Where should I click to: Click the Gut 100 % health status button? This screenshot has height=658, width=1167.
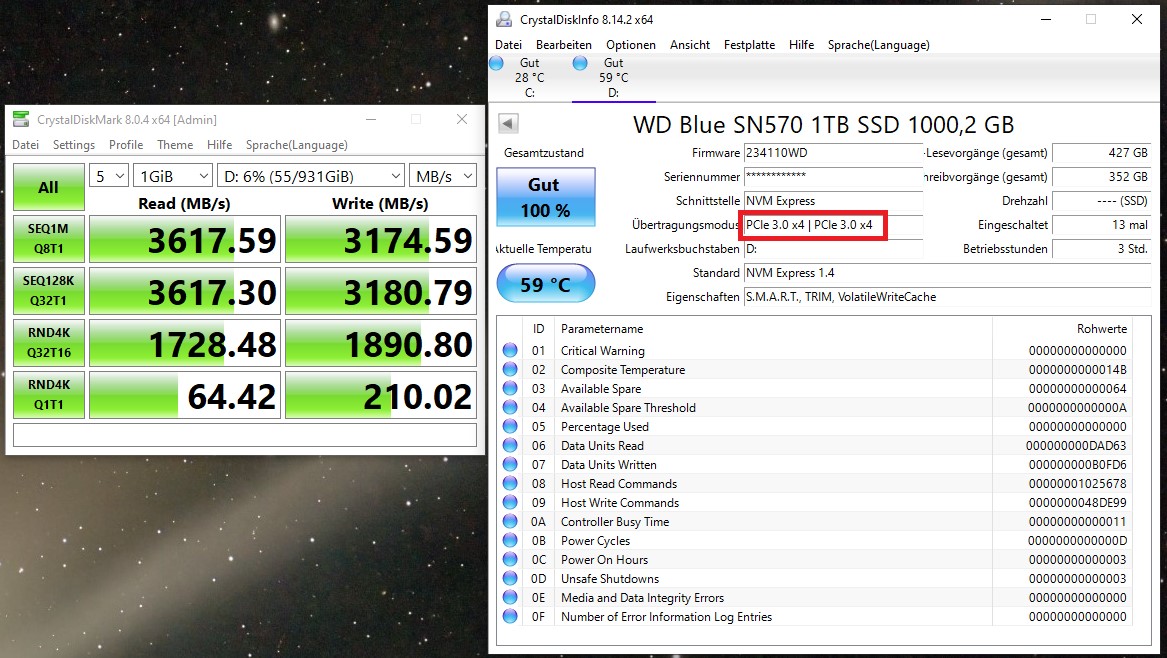[x=546, y=197]
